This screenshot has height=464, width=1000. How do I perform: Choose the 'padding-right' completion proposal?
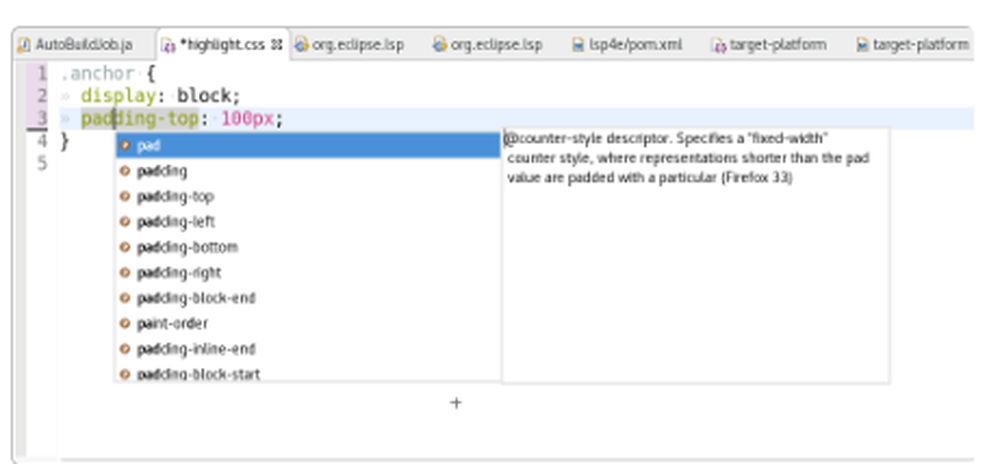tap(308, 273)
